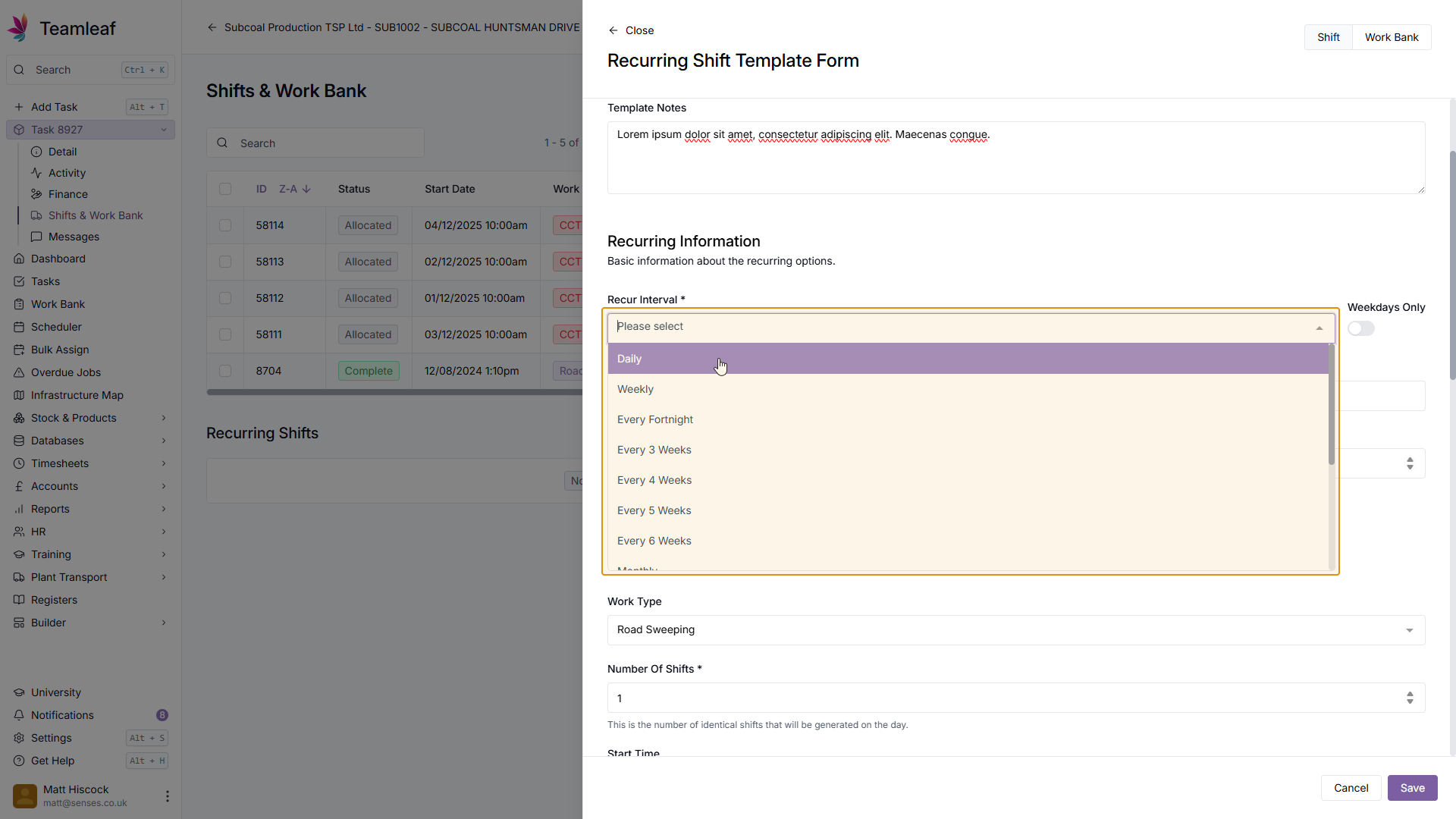Open user menu three-dots icon
The width and height of the screenshot is (1456, 819).
tap(168, 796)
